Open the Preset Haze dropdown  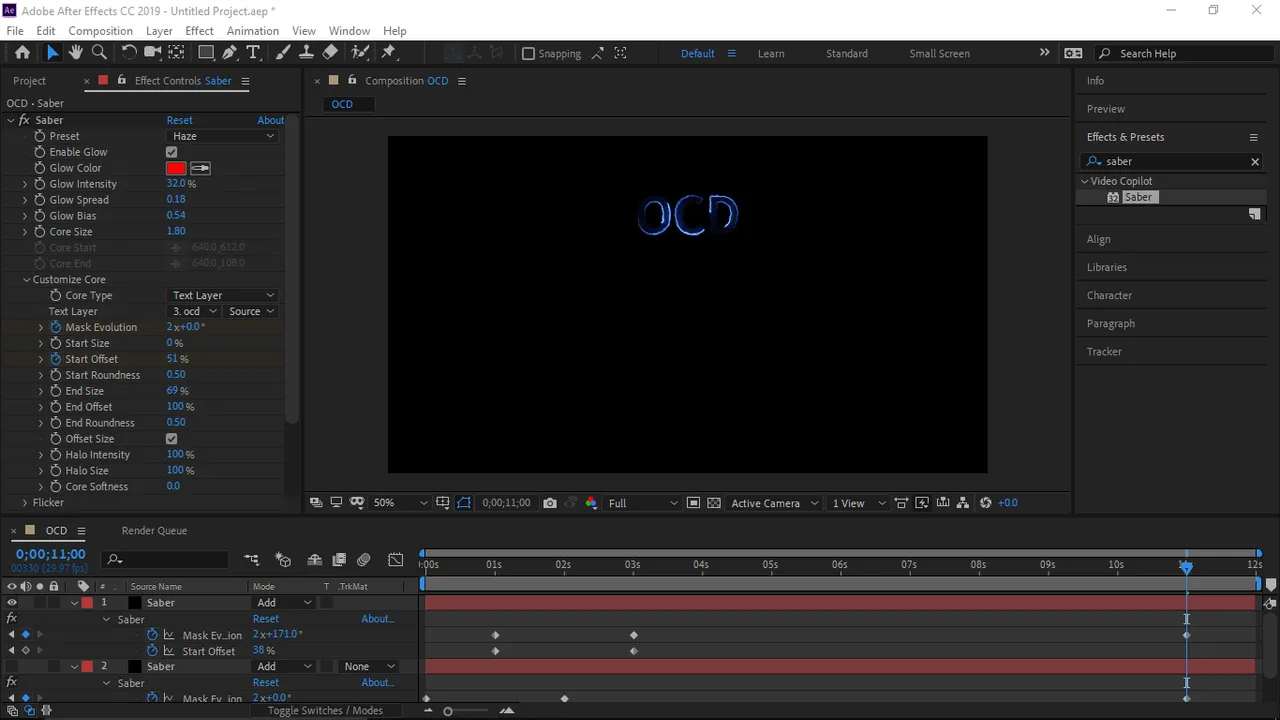pyautogui.click(x=222, y=136)
